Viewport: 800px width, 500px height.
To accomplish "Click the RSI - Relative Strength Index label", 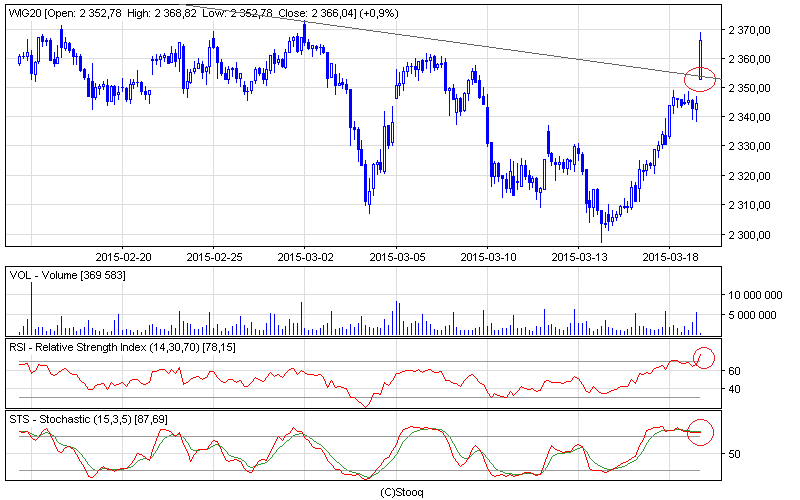I will (122, 347).
